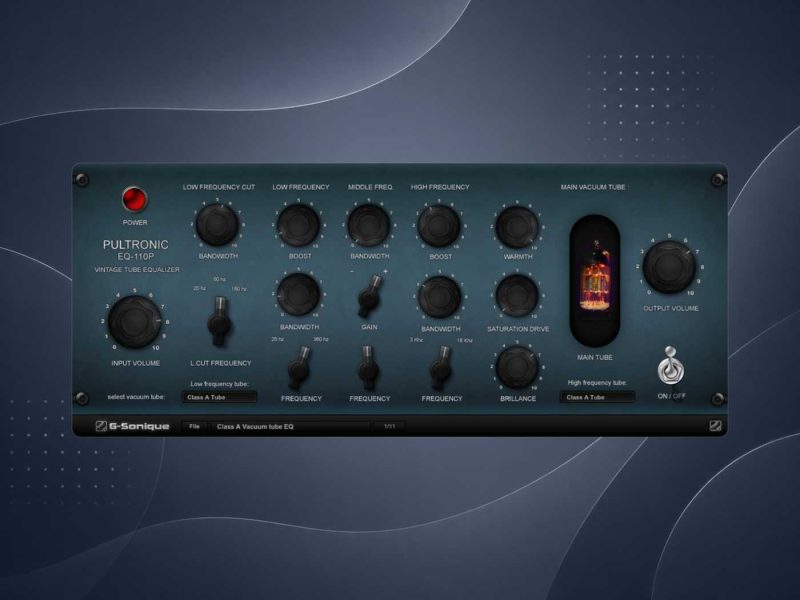Click the Low Frequency Cut BANDWIDTH knob
The width and height of the screenshot is (800, 600).
coord(217,225)
